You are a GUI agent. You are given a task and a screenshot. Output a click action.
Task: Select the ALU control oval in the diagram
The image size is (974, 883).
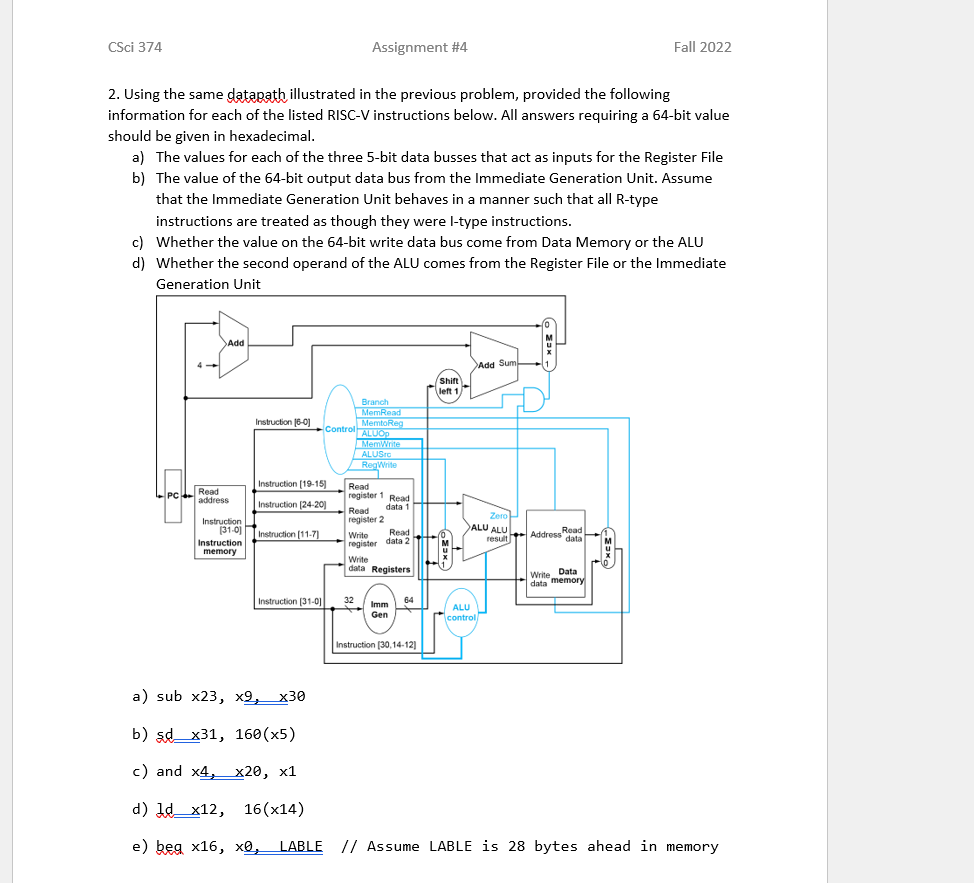point(461,613)
